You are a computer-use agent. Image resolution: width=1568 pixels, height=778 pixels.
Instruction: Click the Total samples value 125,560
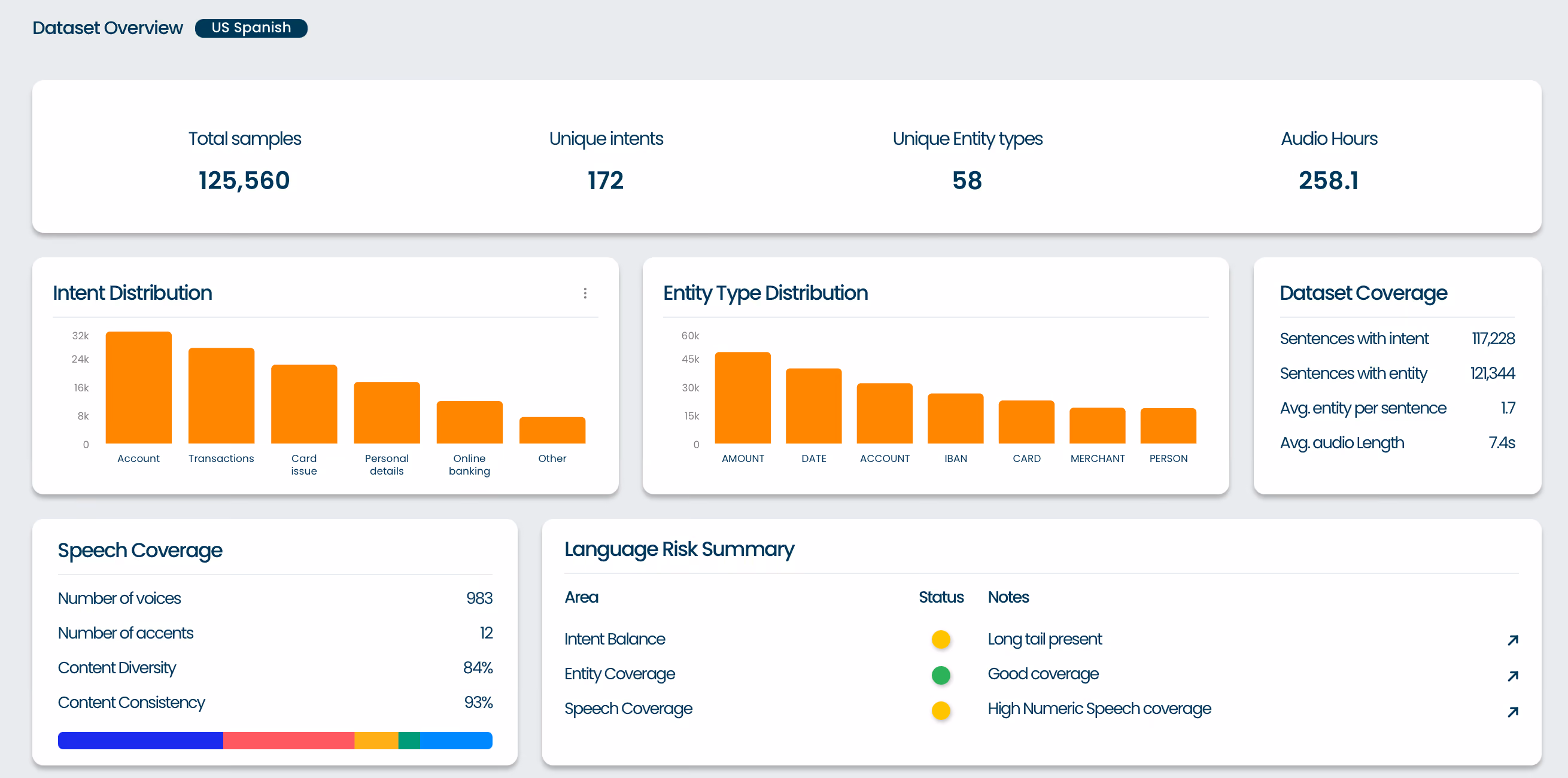tap(244, 181)
